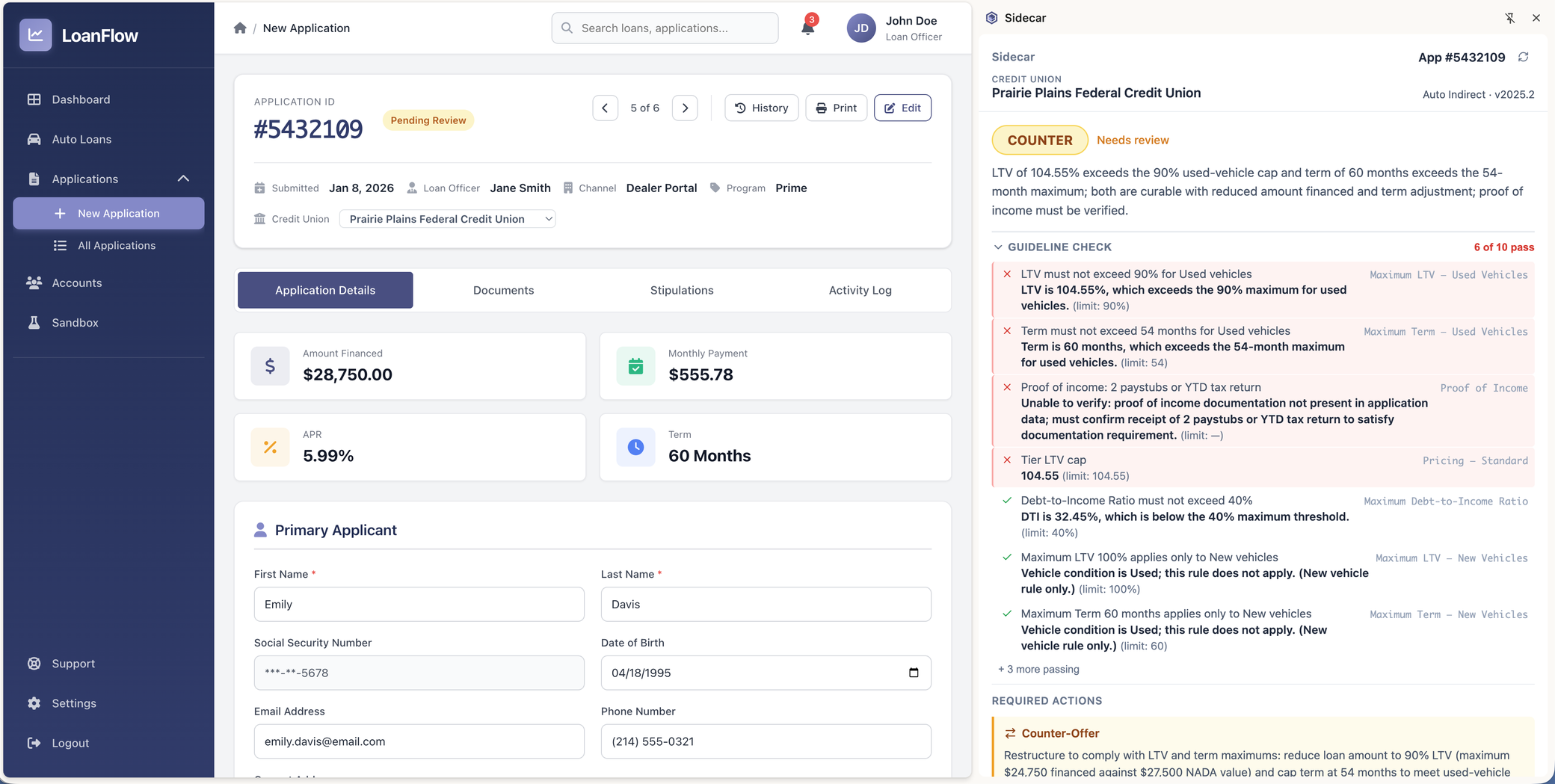Open the home breadcrumb icon
The height and width of the screenshot is (784, 1555).
point(240,28)
